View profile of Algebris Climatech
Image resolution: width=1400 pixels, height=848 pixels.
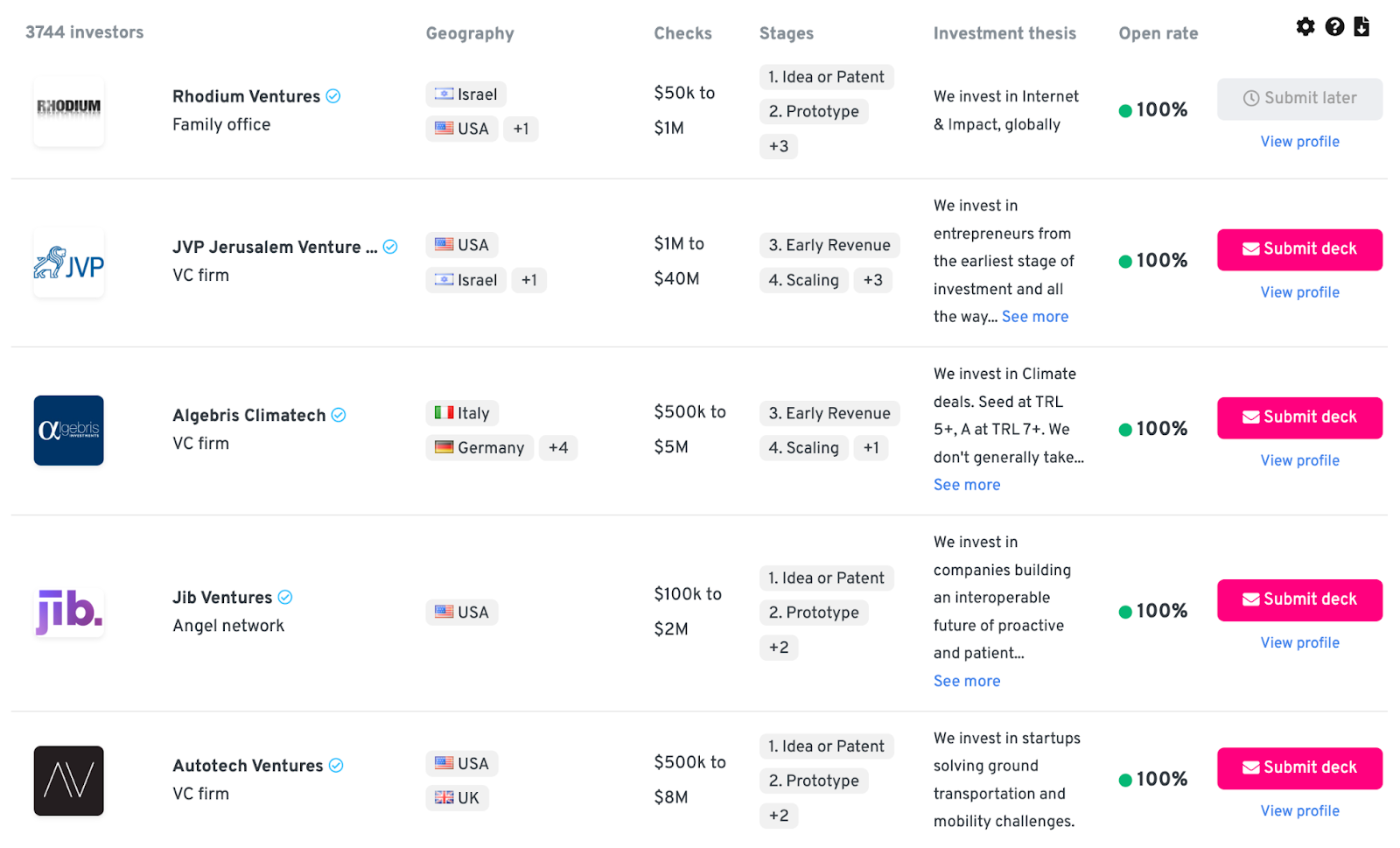pyautogui.click(x=1298, y=460)
